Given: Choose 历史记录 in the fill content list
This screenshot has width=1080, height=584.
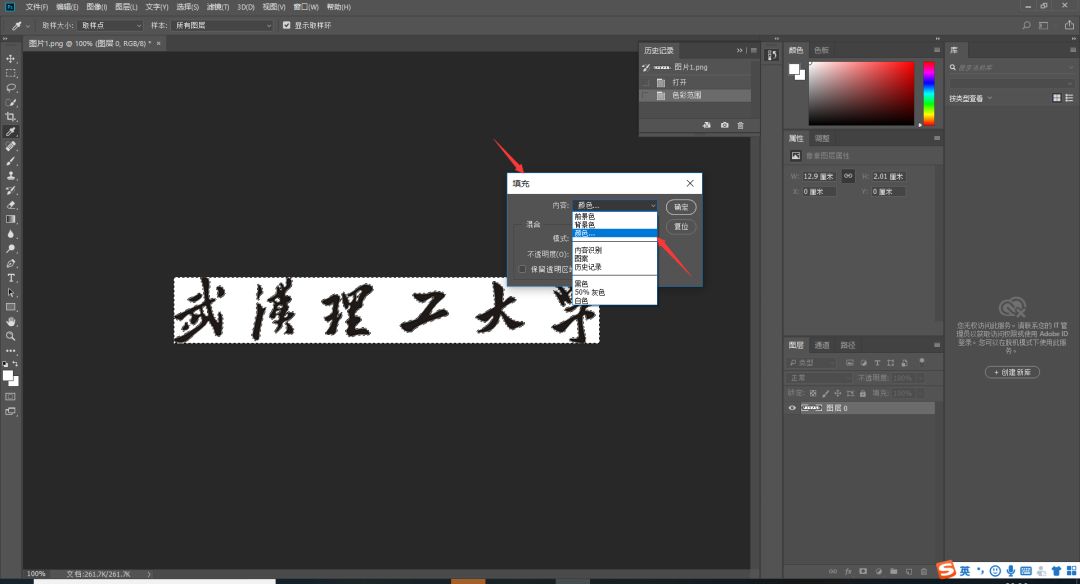Looking at the screenshot, I should pyautogui.click(x=588, y=267).
